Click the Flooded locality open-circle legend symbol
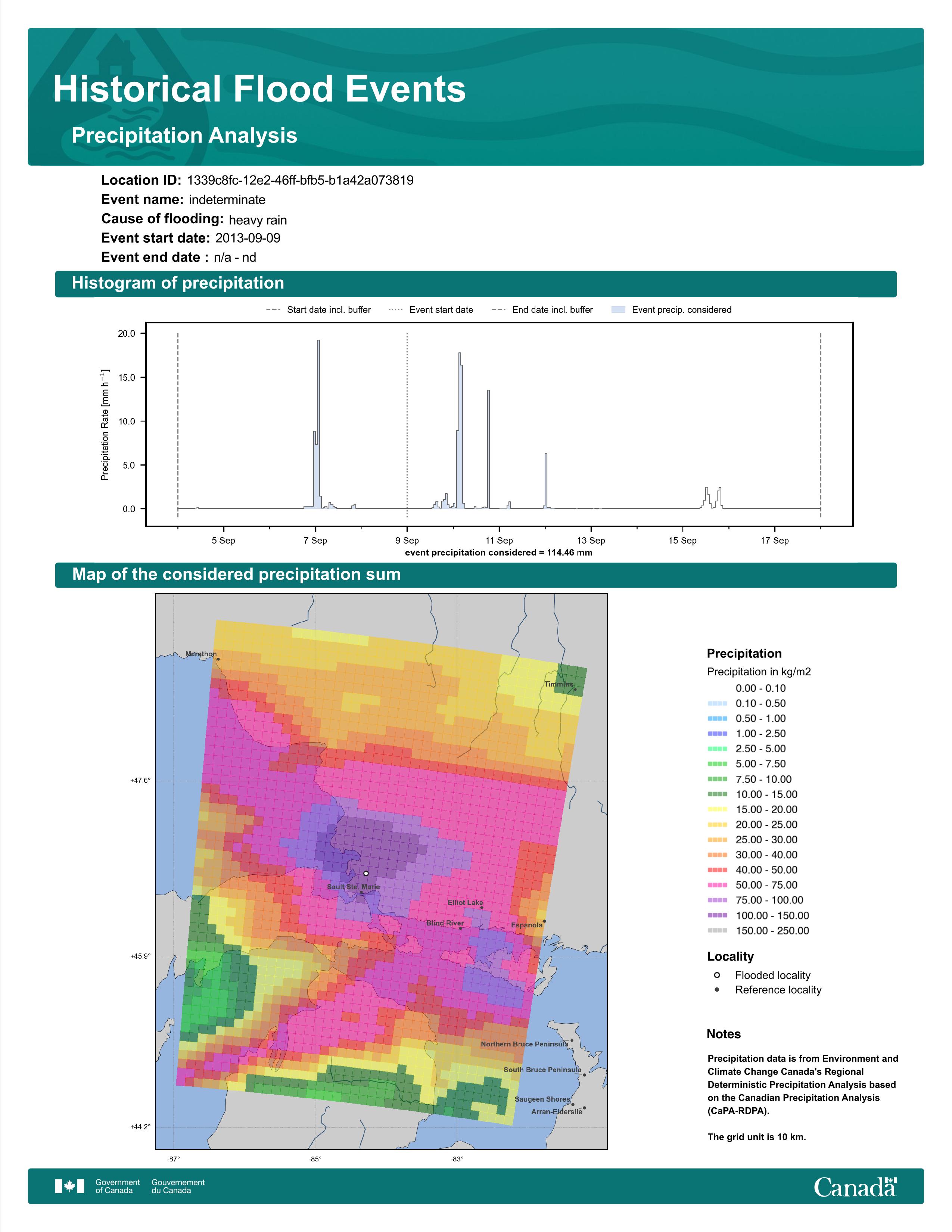Viewport: 952px width, 1232px height. 717,975
